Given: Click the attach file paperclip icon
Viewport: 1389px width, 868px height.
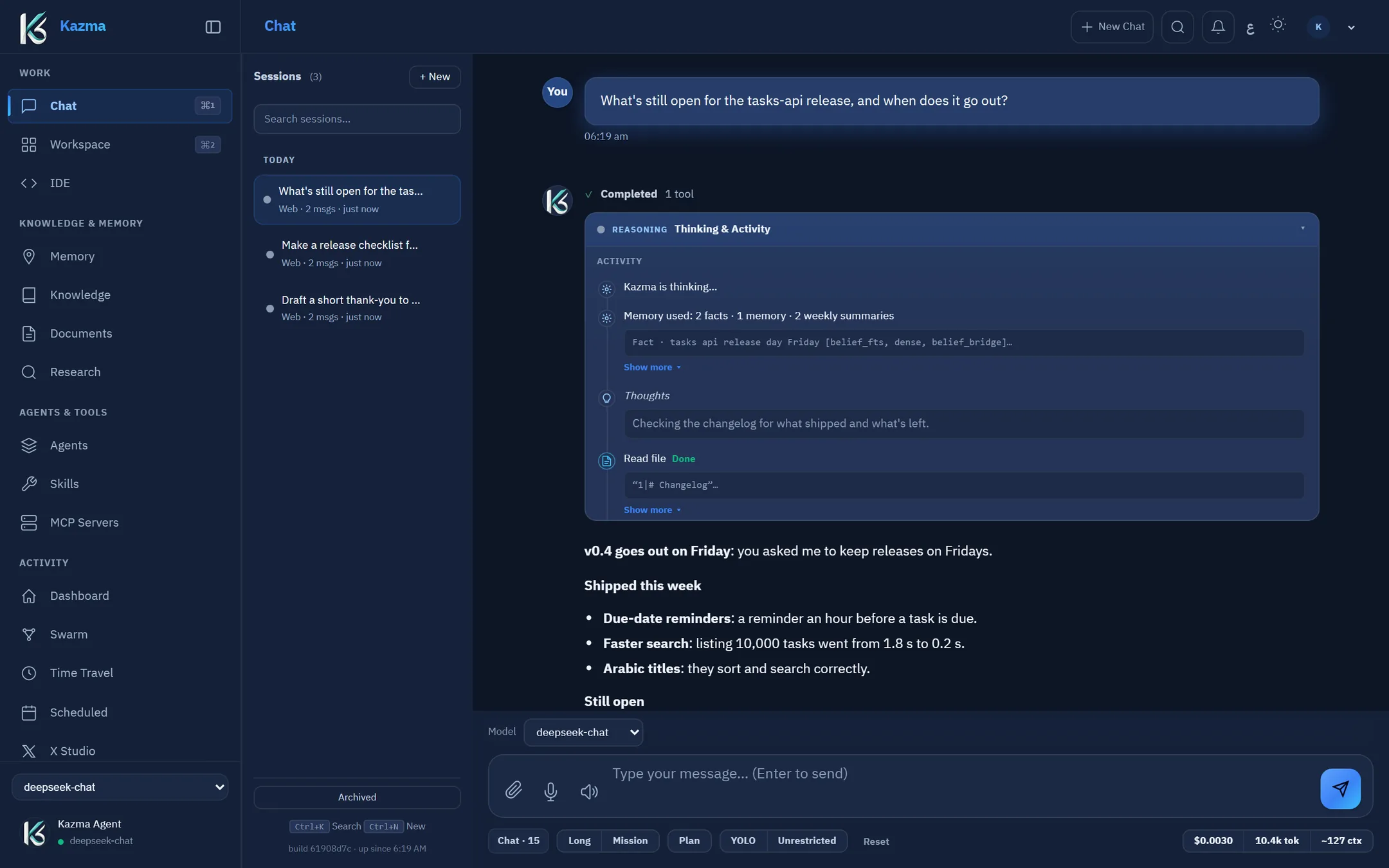Looking at the screenshot, I should 513,790.
